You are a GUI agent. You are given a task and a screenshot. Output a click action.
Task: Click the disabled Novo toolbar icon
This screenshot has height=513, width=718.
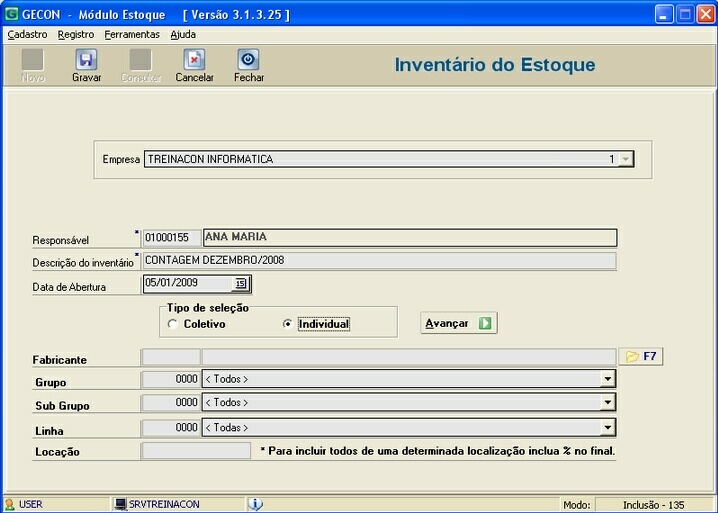(x=33, y=60)
